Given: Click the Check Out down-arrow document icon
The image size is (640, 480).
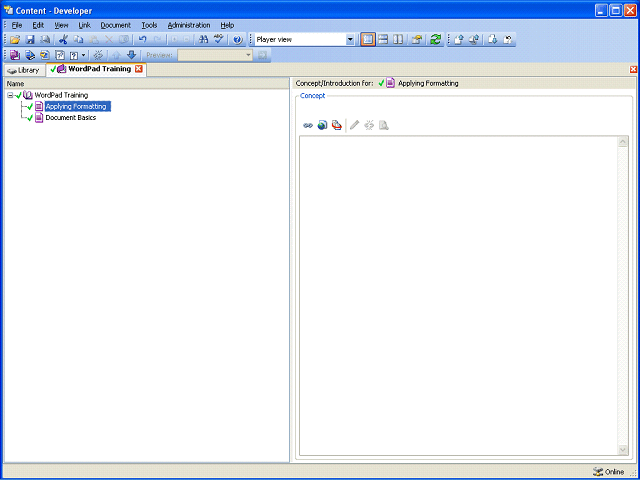Looking at the screenshot, I should 493,40.
